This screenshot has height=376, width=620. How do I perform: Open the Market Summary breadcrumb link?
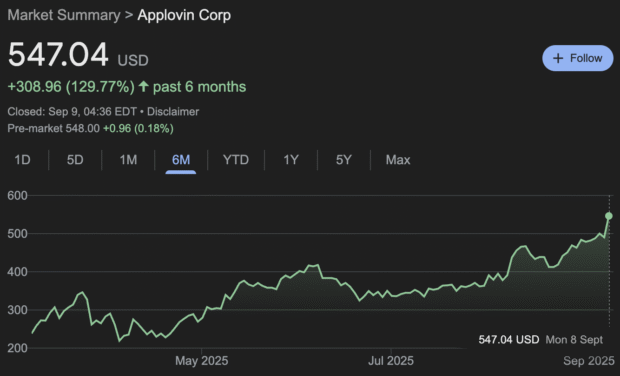tap(64, 15)
